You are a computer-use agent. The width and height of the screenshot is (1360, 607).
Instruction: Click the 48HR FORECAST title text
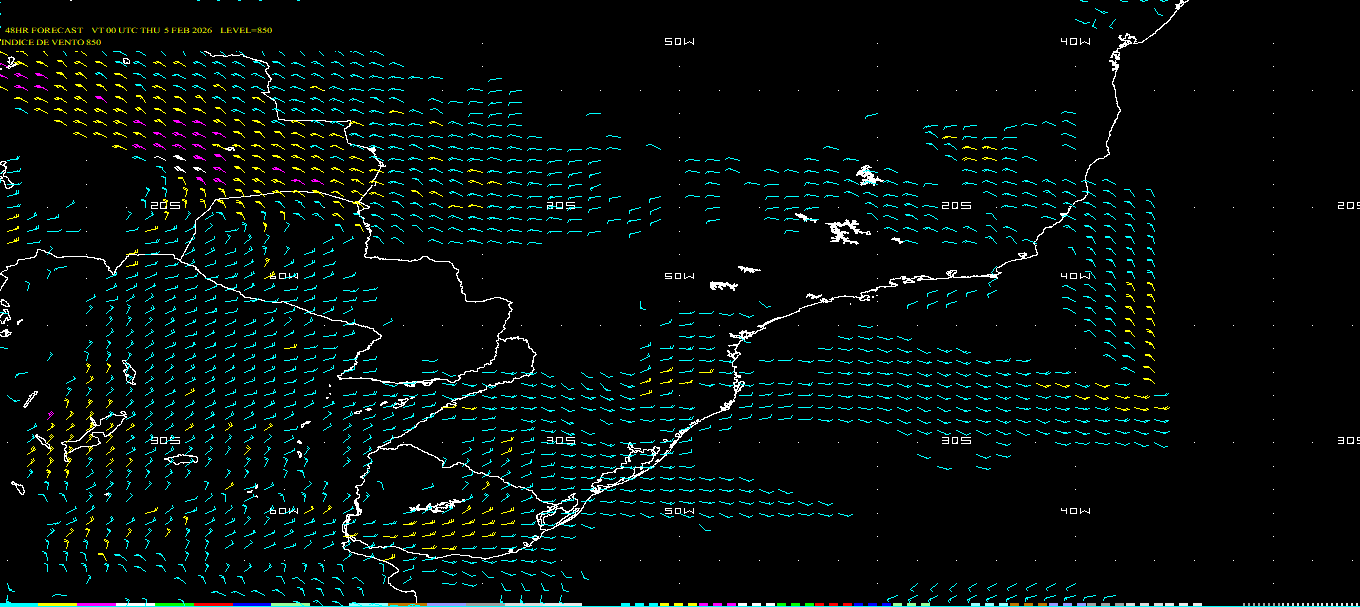44,30
